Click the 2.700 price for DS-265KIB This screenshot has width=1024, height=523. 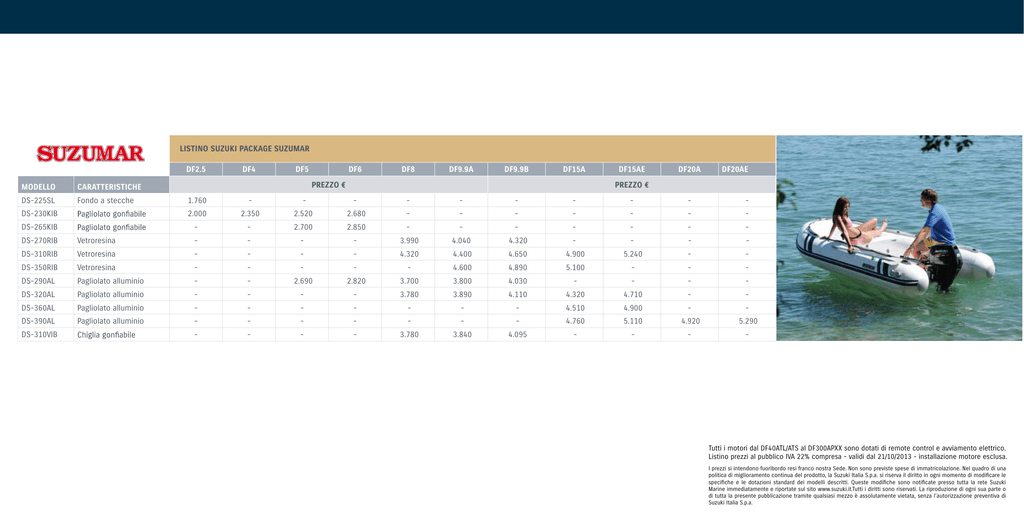tap(303, 227)
